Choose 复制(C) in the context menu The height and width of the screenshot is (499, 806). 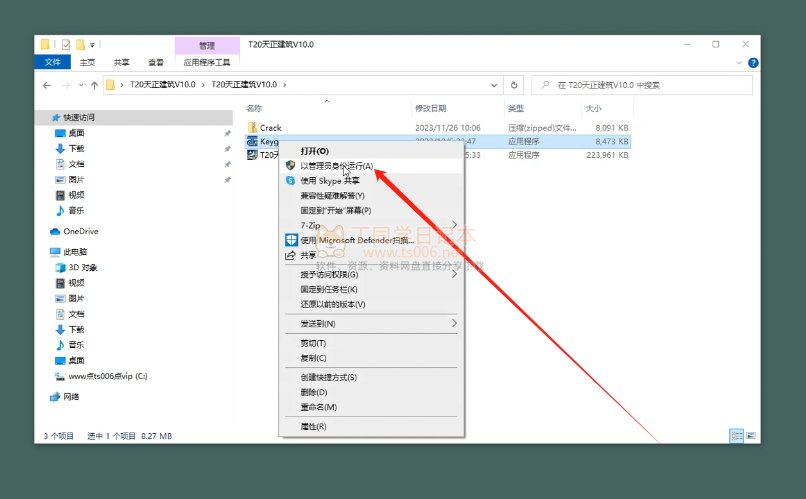[x=371, y=358]
